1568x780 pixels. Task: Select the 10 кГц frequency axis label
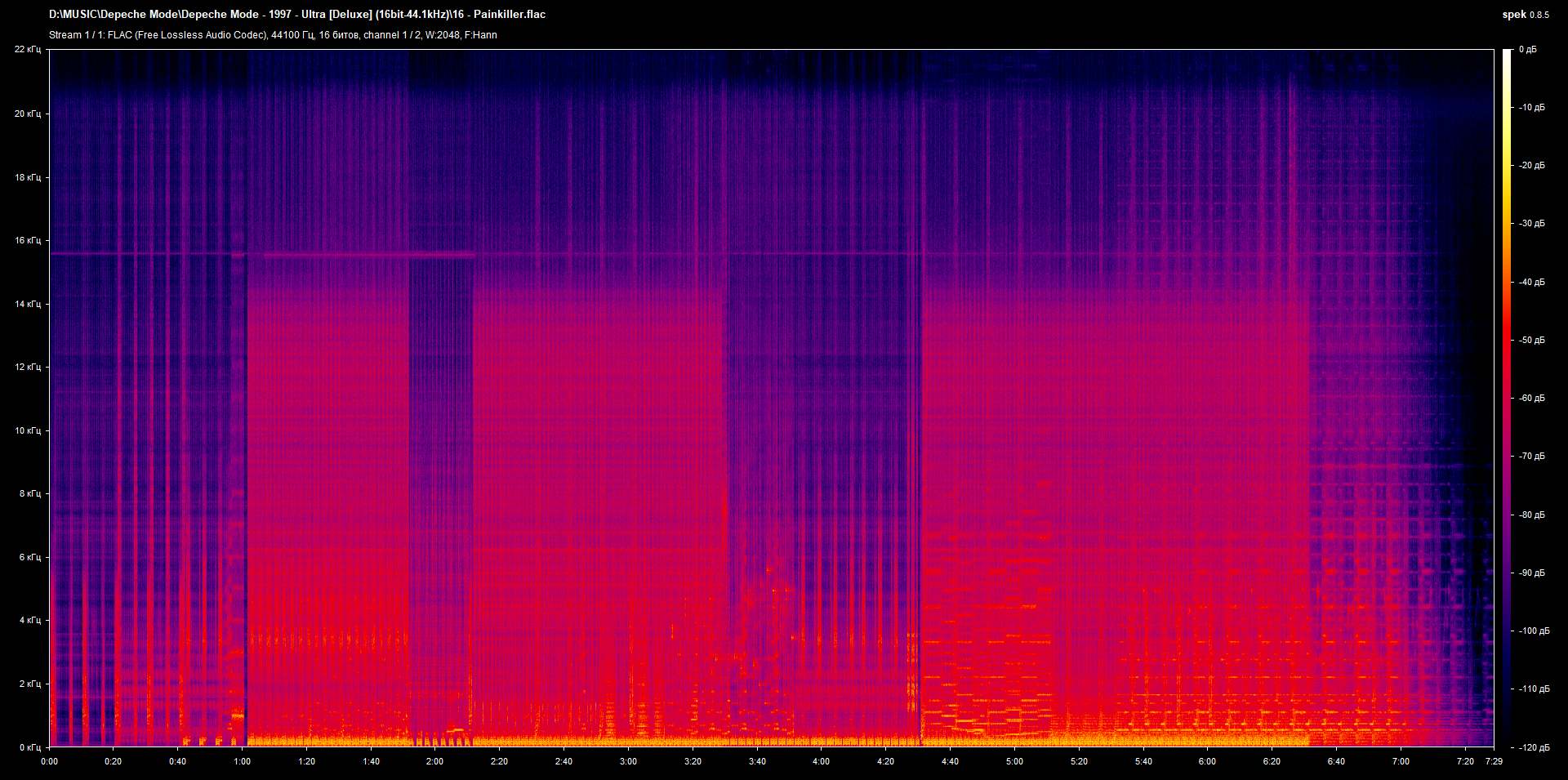tap(28, 430)
